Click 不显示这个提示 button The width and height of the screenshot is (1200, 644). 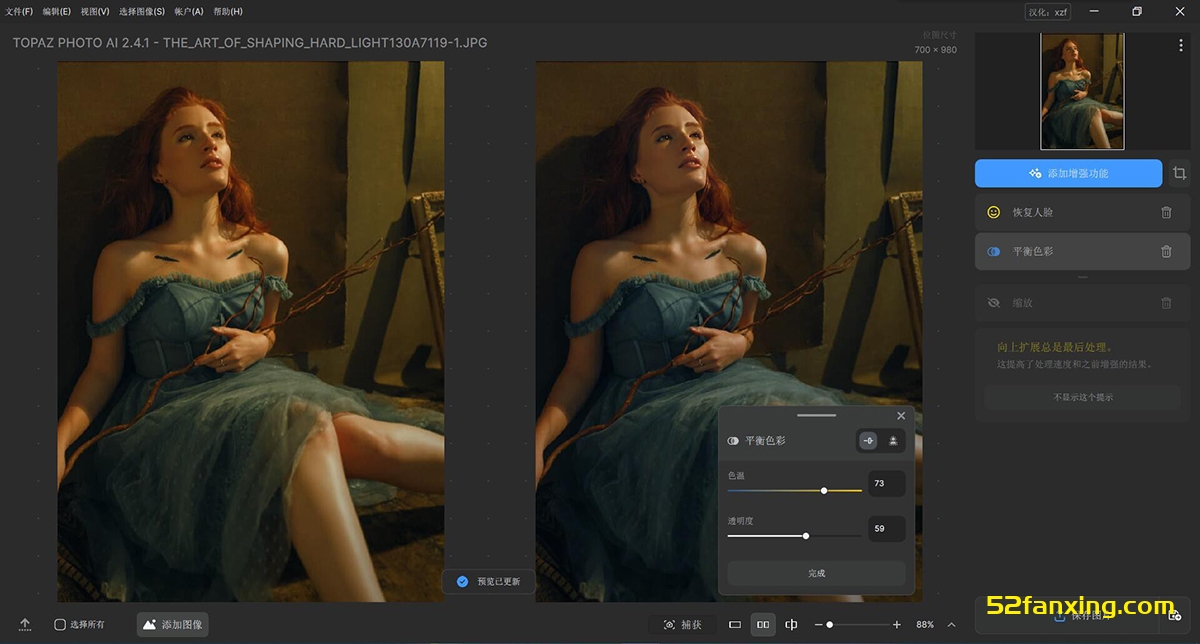[x=1082, y=397]
